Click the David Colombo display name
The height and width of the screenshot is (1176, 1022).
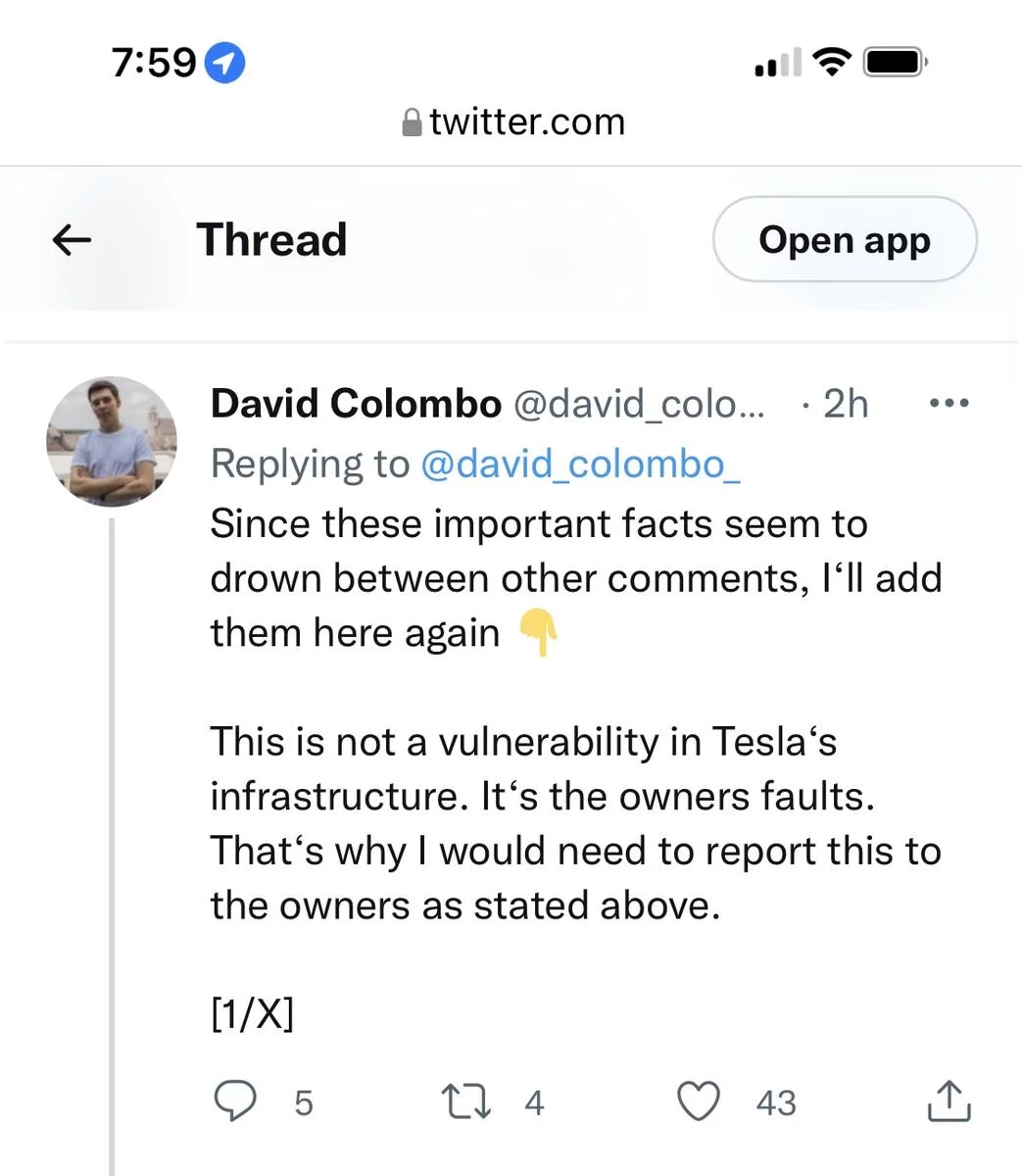(356, 403)
